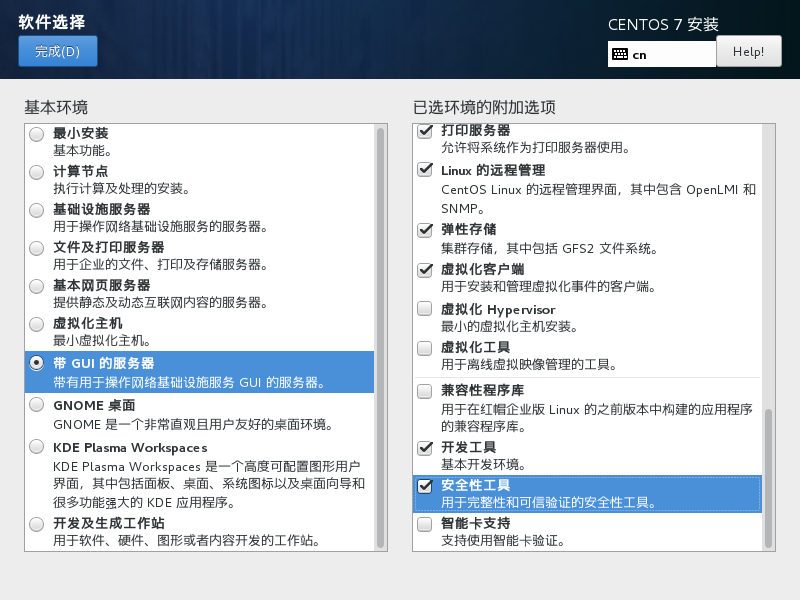Choose the 文件及打印服务器 radio button
Image resolution: width=800 pixels, height=600 pixels.
pyautogui.click(x=36, y=248)
